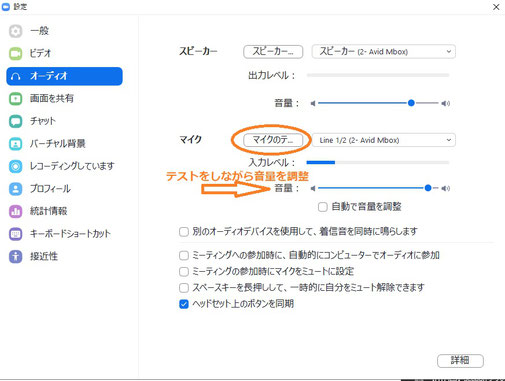Screen dimensions: 505x381
Task: Open the microphone Line 1/2 device dropdown
Action: coord(383,140)
